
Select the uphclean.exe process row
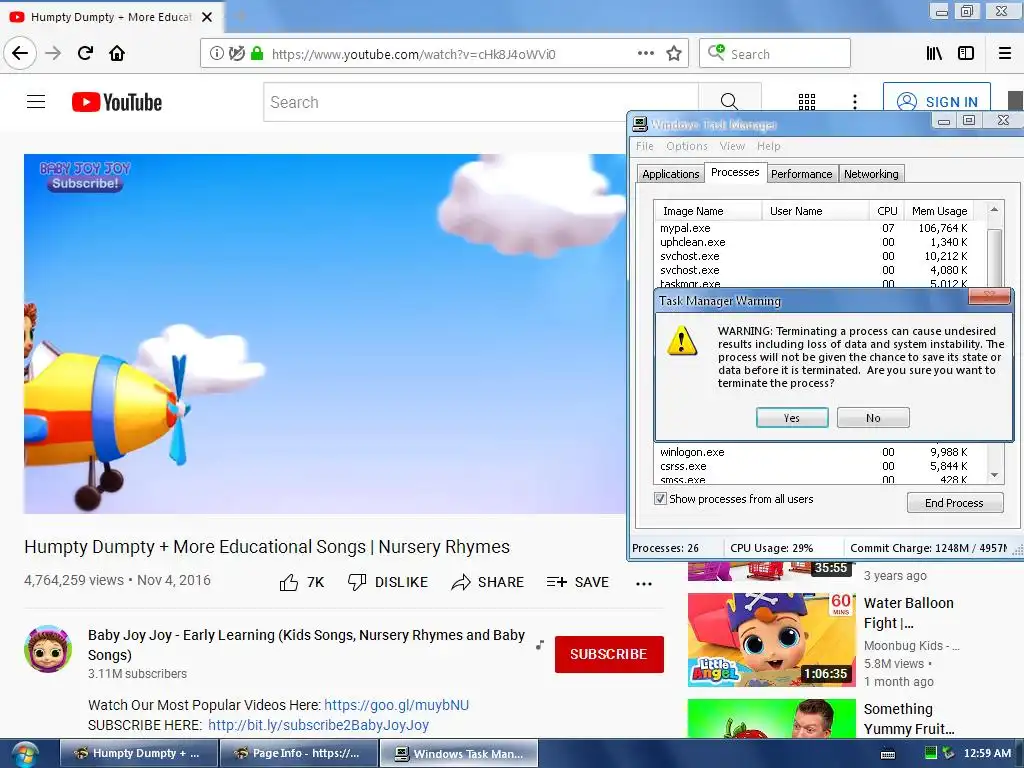coord(814,242)
